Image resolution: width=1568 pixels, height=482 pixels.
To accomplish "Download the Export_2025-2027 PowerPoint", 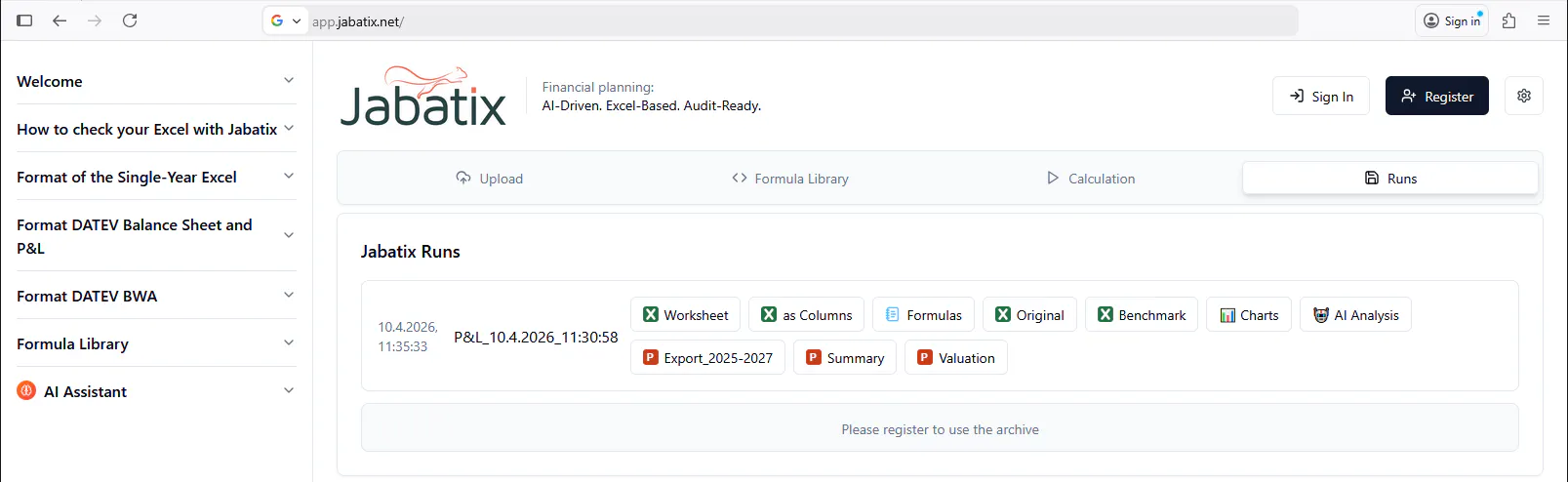I will pyautogui.click(x=707, y=357).
